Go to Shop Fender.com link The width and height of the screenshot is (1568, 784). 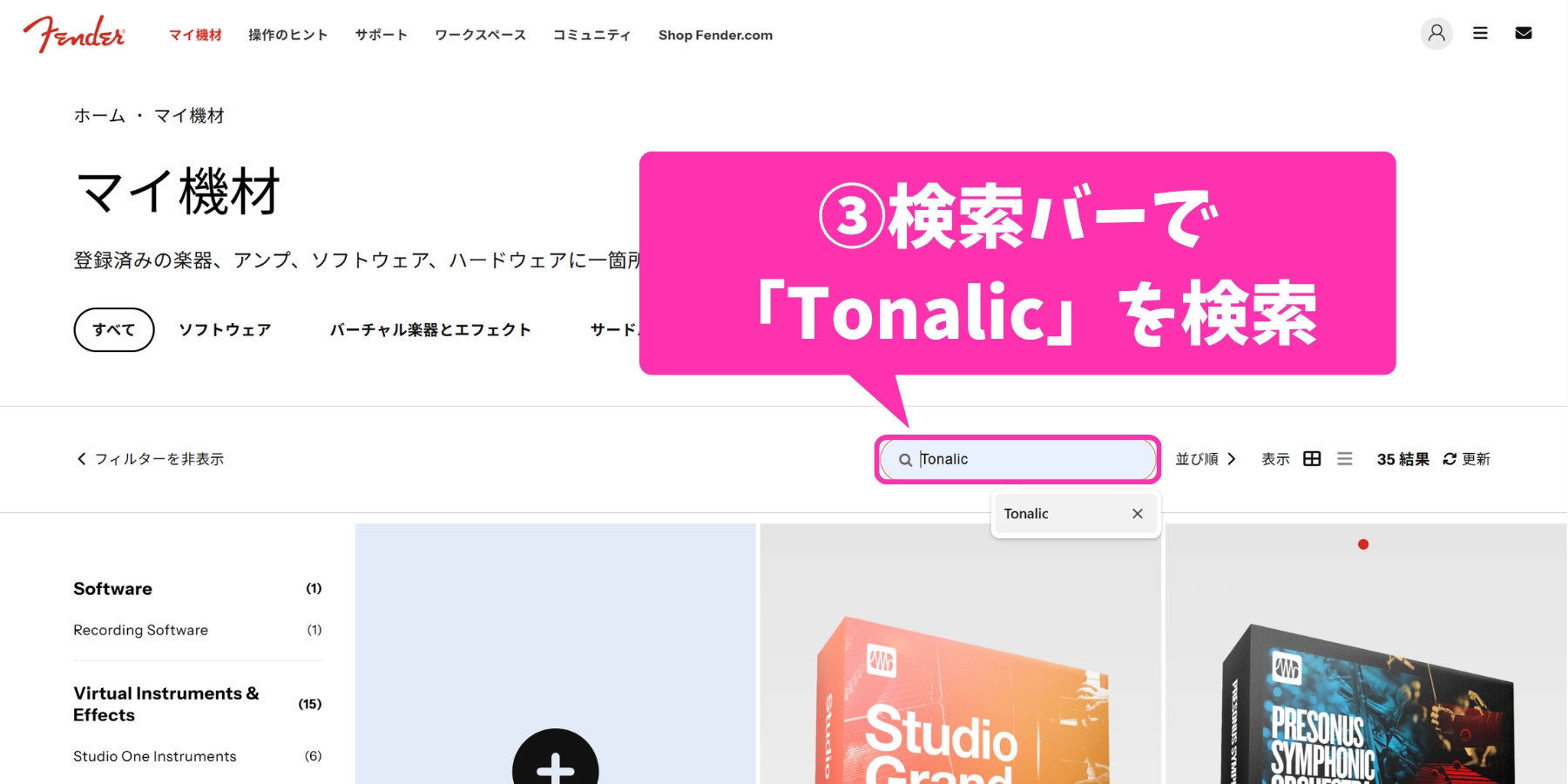[x=715, y=35]
